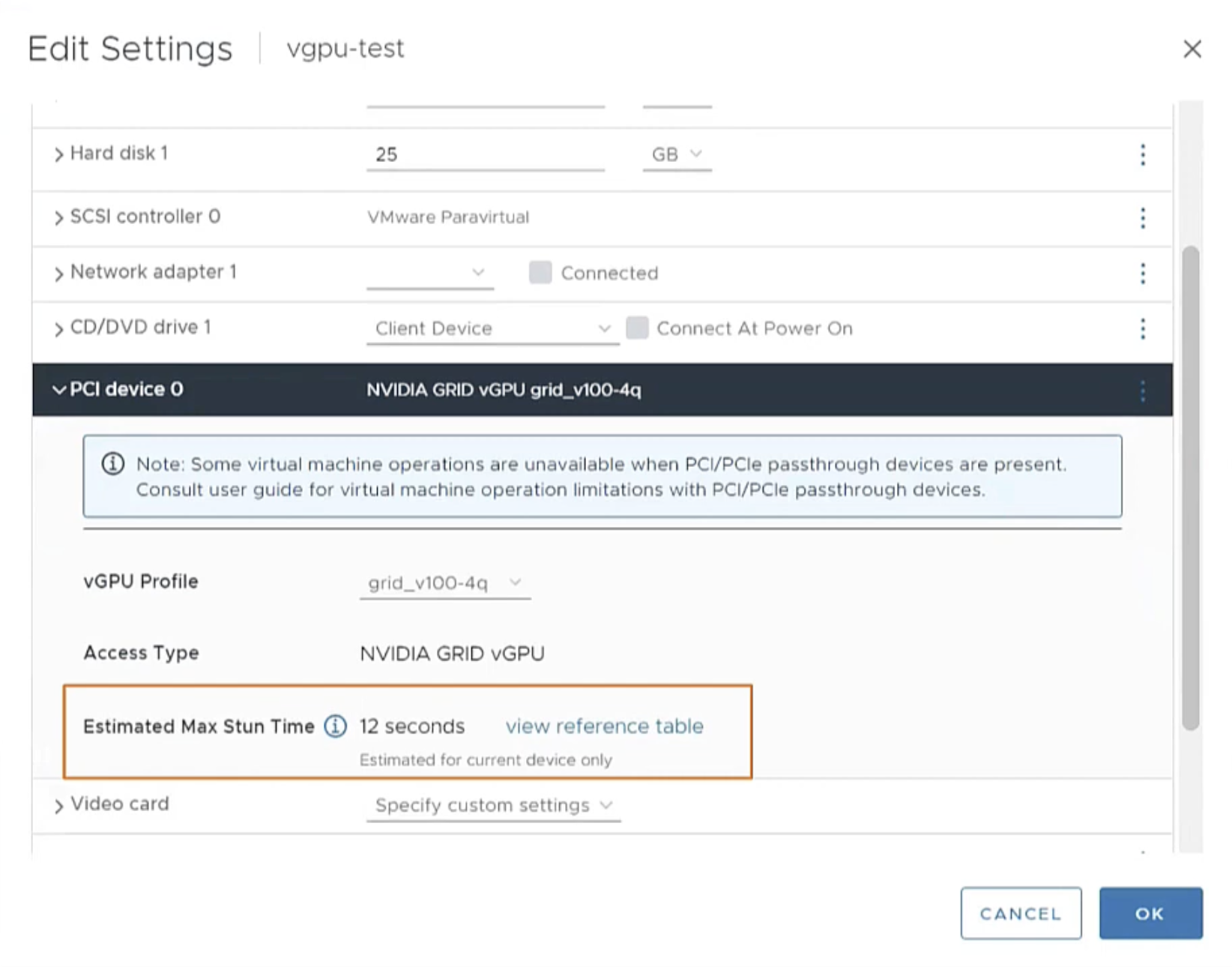Toggle the Network adapter Connected checkbox
The image size is (1232, 967).
(540, 272)
